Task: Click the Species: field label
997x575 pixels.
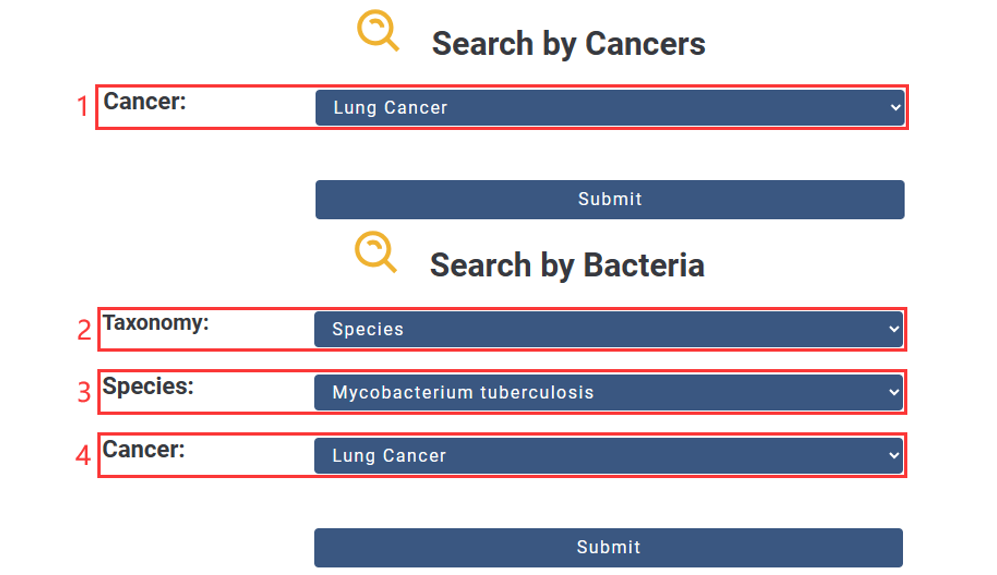Action: point(148,387)
